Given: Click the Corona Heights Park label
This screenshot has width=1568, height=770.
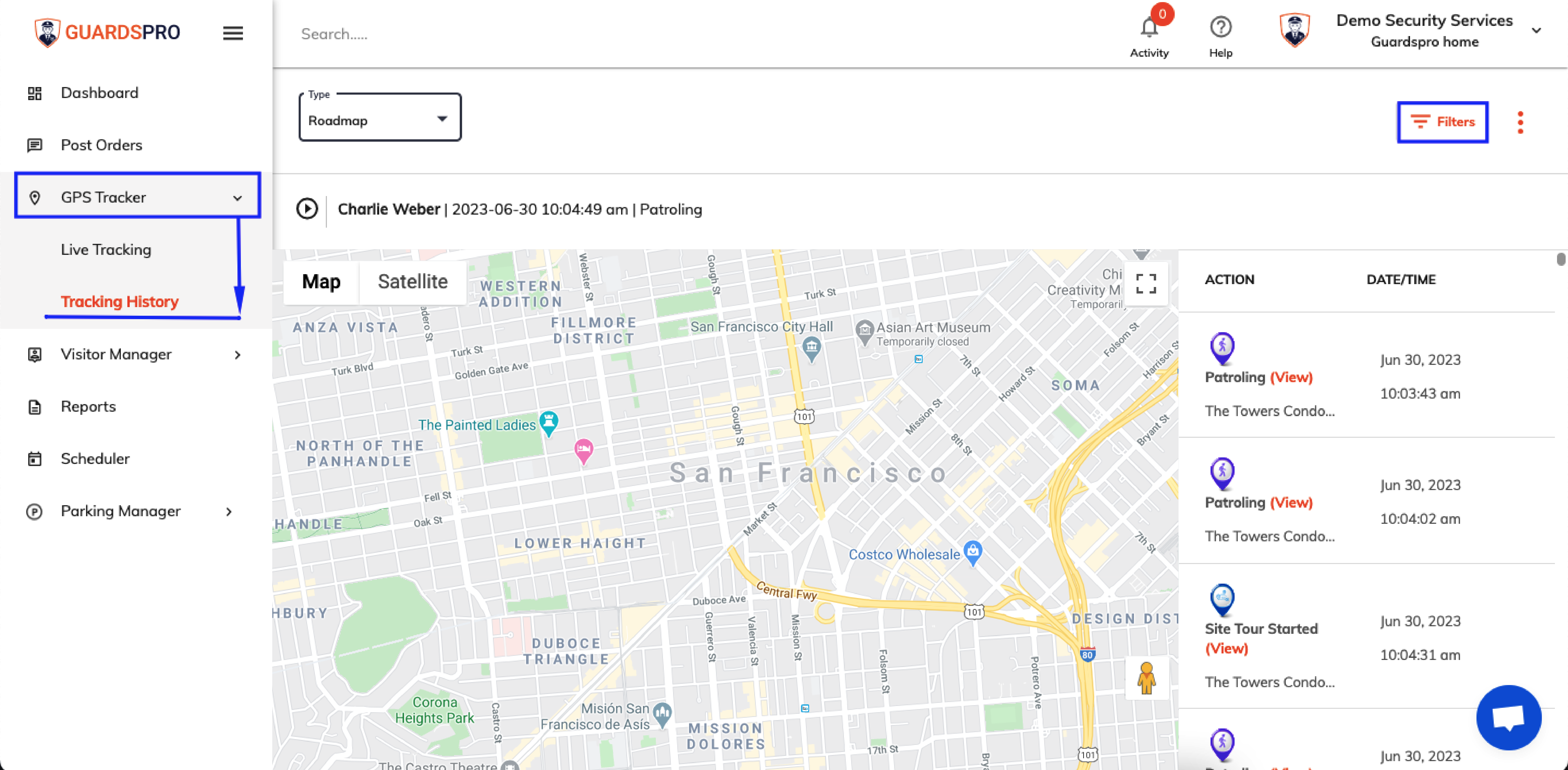Looking at the screenshot, I should (x=435, y=710).
